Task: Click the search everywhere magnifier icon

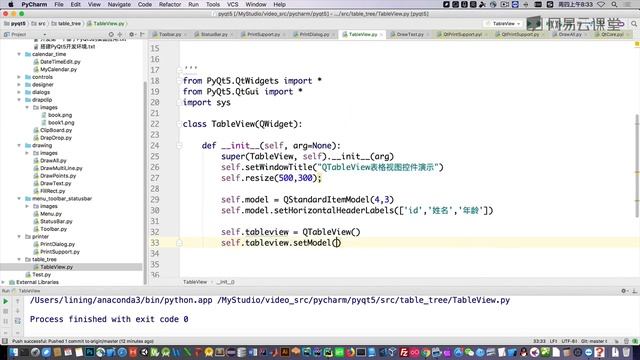Action: pyautogui.click(x=634, y=24)
